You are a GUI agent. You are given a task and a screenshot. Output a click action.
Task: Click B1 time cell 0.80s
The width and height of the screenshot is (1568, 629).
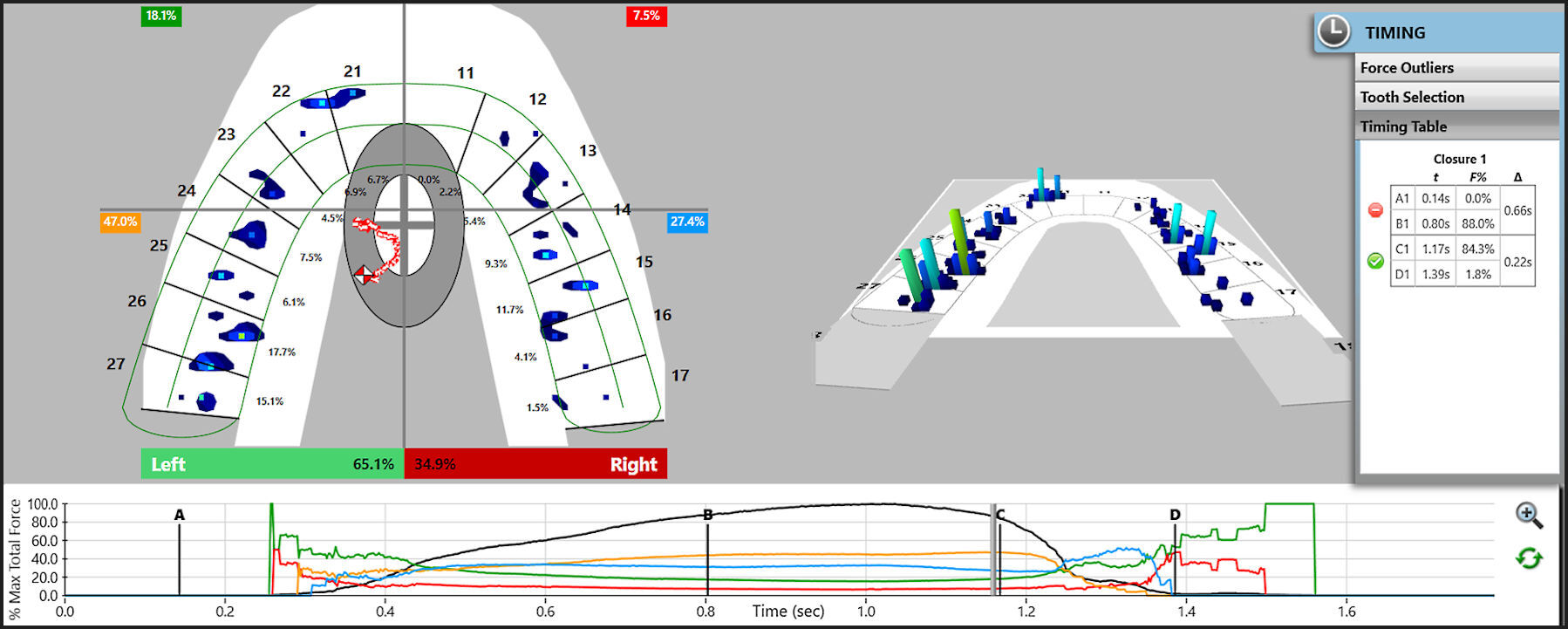coord(1435,223)
